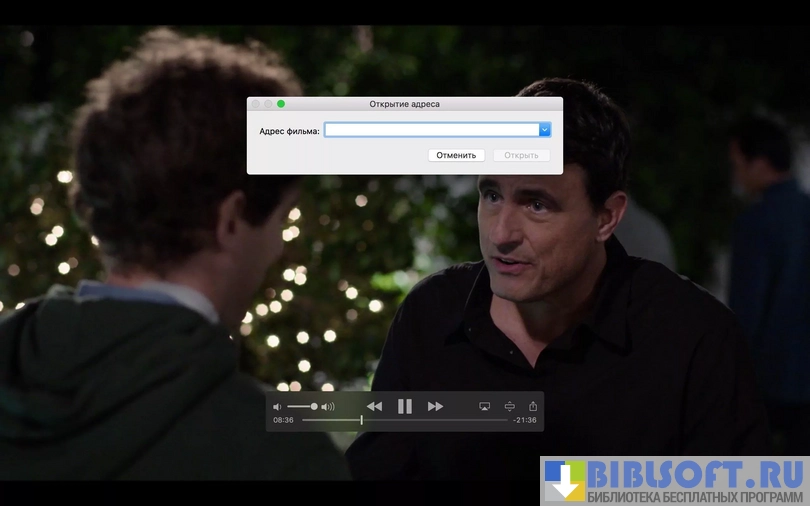This screenshot has width=810, height=506.
Task: Click the icon between AirPlay and Share
Action: pyautogui.click(x=509, y=406)
